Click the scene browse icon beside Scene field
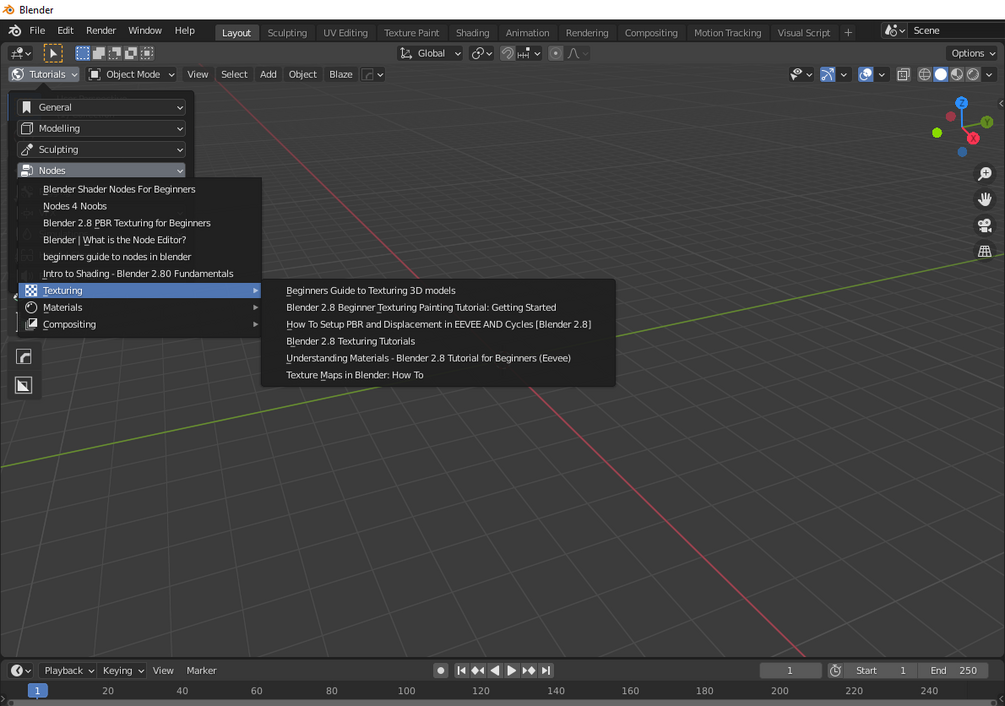The image size is (1005, 706). click(894, 31)
